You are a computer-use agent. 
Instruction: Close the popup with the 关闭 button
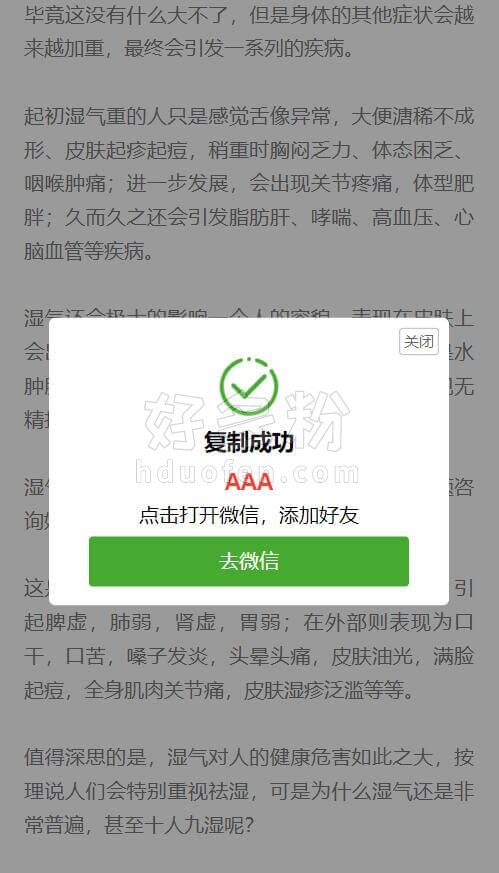[419, 341]
